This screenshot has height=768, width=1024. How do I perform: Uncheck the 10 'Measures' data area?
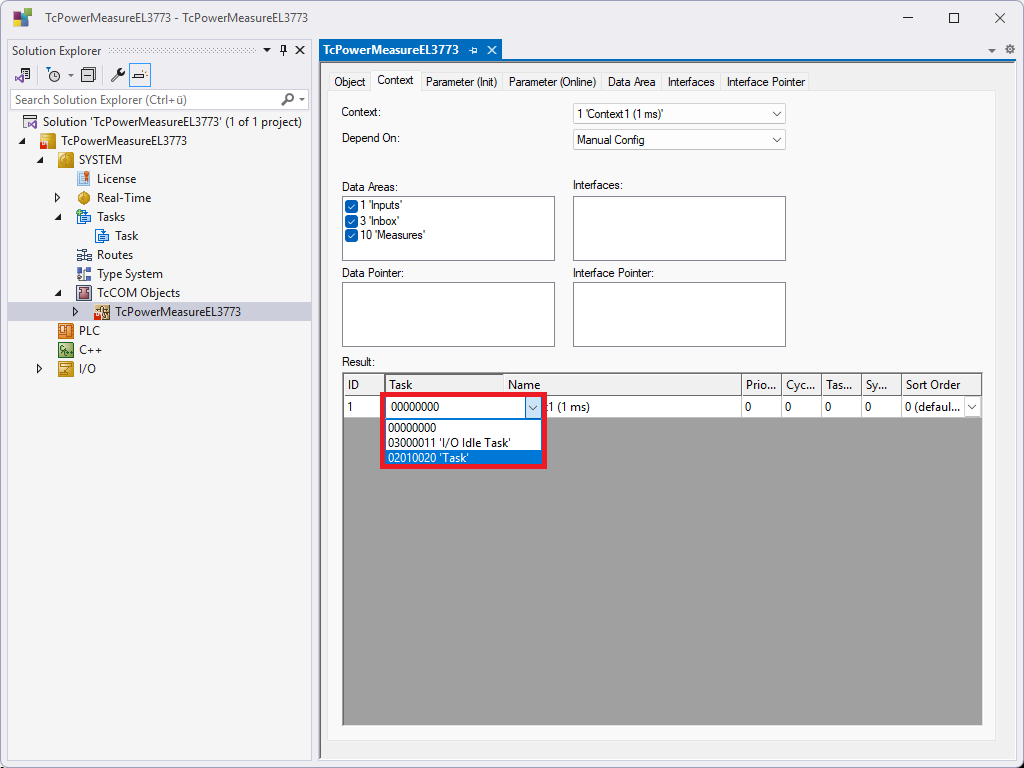pyautogui.click(x=351, y=235)
